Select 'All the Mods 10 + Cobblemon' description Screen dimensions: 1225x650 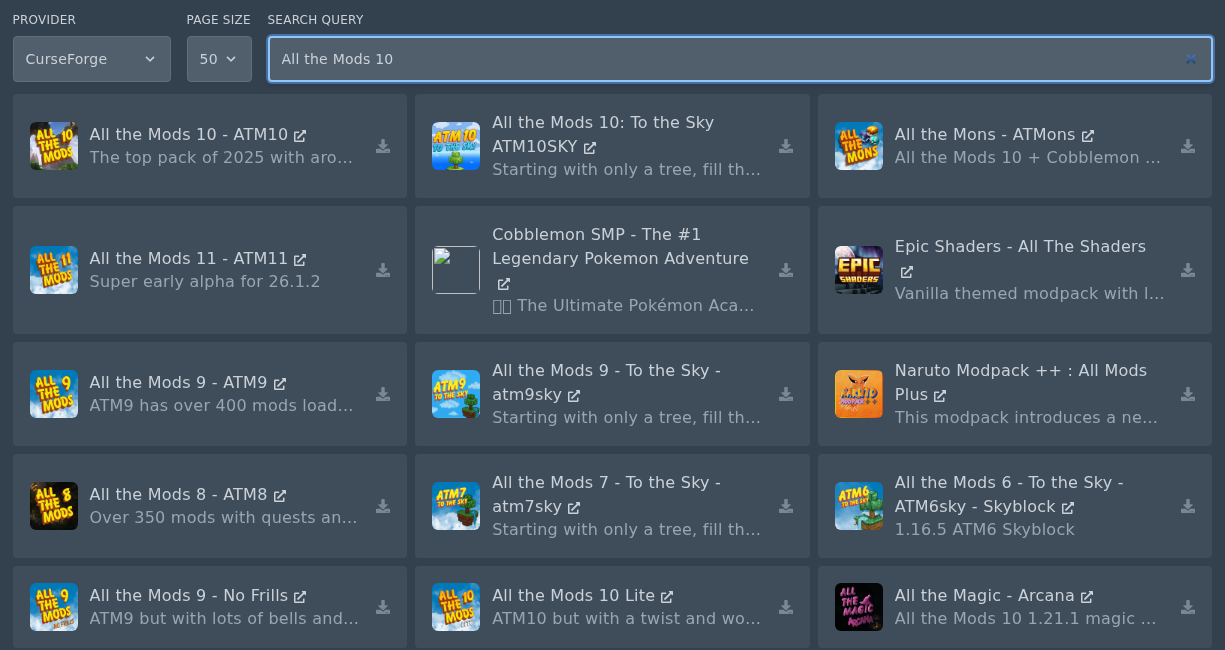[1028, 158]
